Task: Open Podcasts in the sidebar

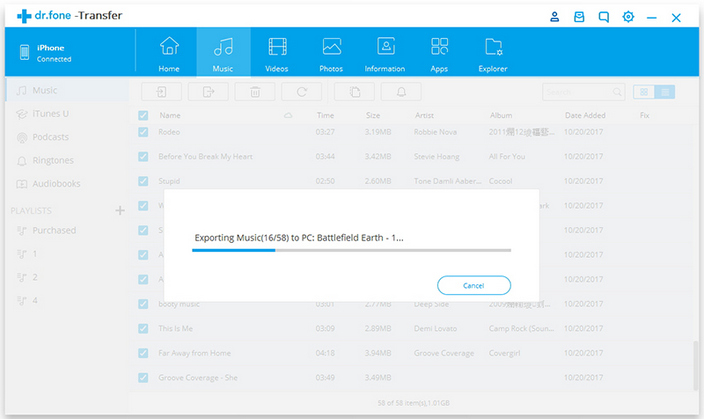Action: coord(50,137)
